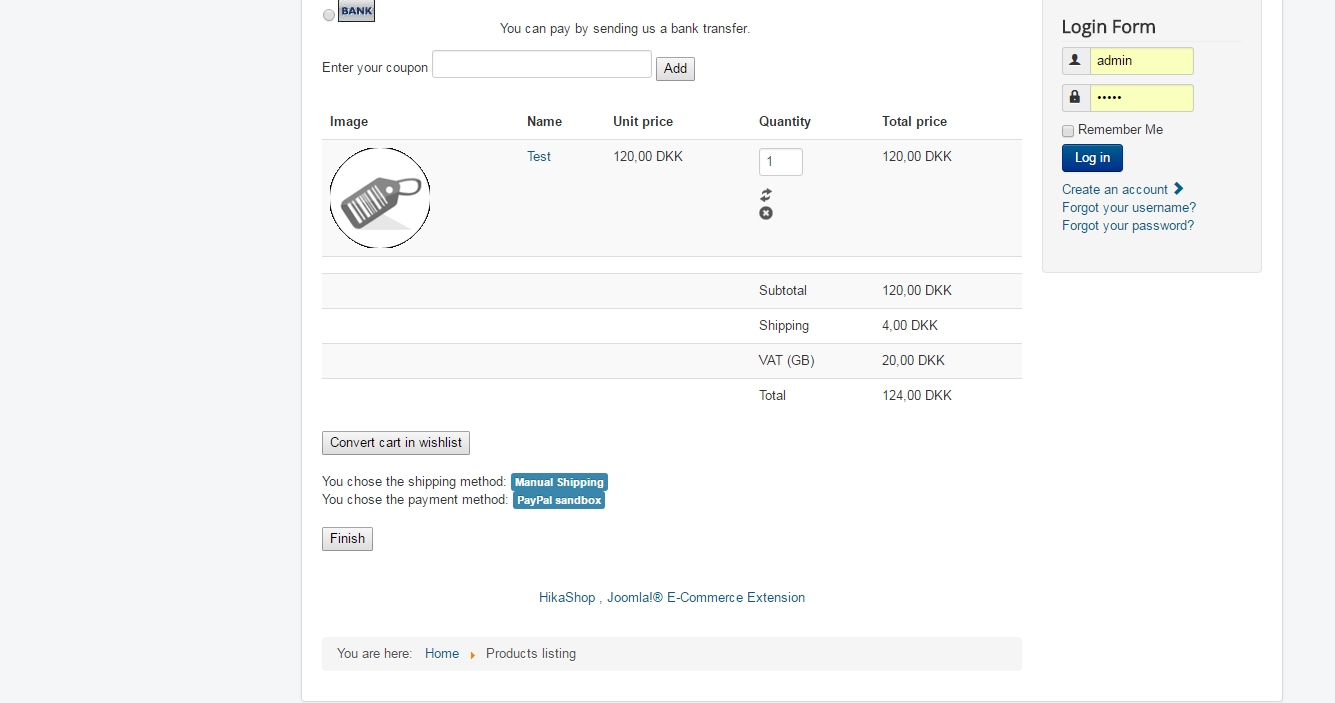Select the bank transfer payment radio button
The height and width of the screenshot is (703, 1335).
click(329, 15)
